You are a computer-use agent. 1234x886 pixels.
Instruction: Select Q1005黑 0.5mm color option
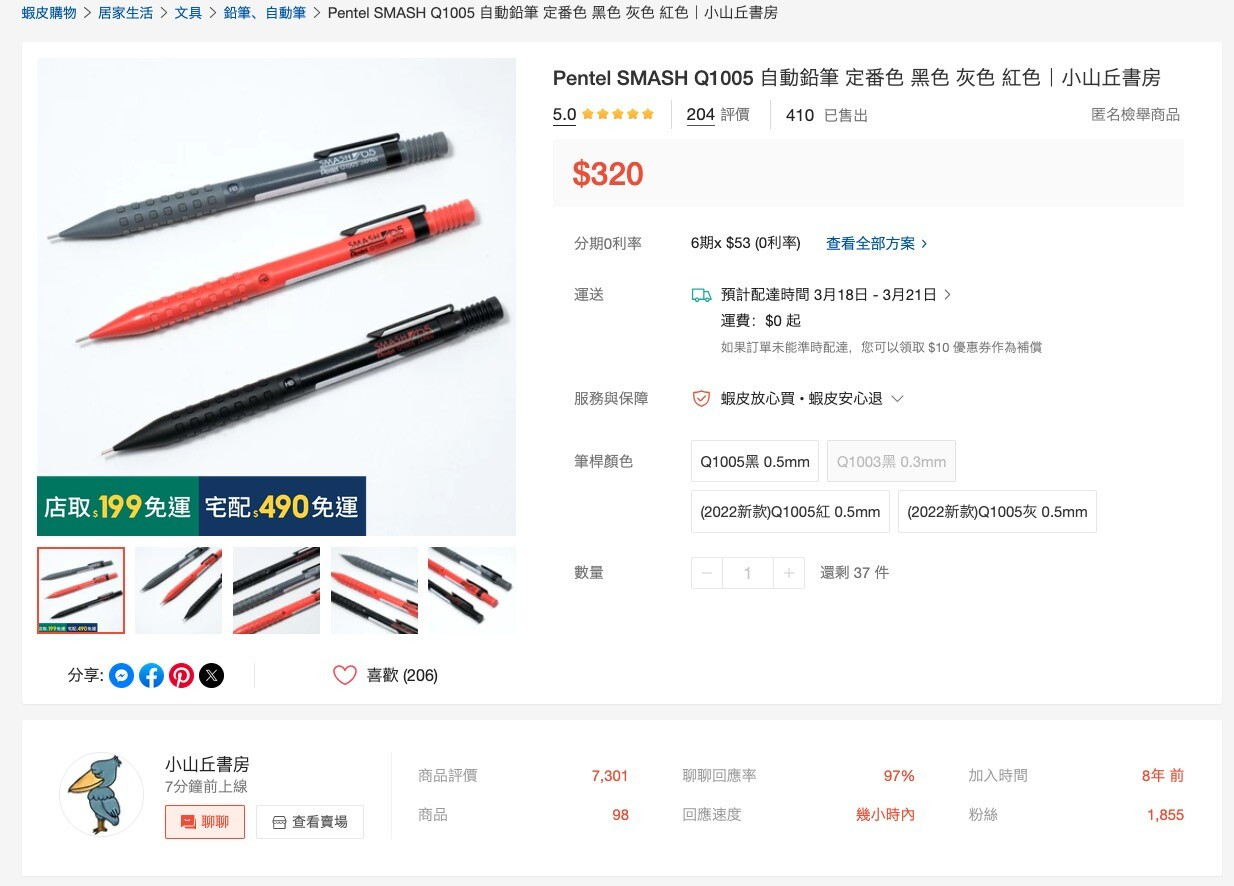click(x=755, y=461)
